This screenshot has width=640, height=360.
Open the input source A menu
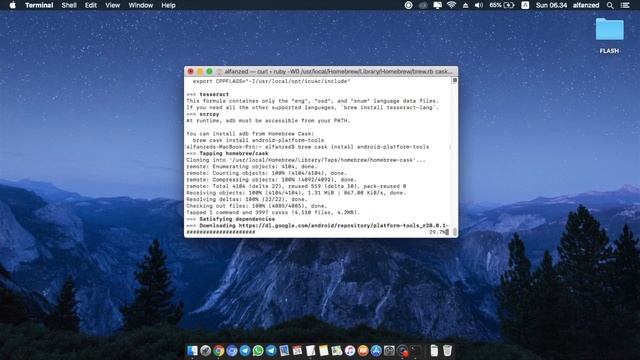click(x=525, y=5)
